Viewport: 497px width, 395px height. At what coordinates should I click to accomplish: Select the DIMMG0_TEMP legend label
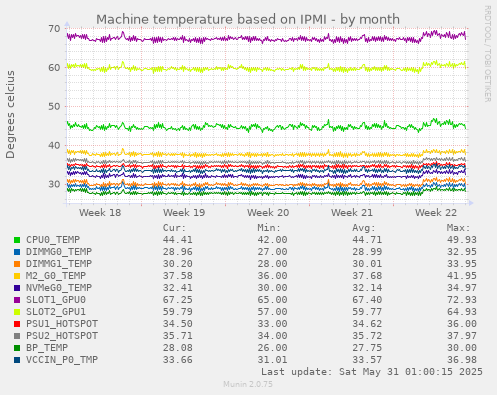(59, 252)
